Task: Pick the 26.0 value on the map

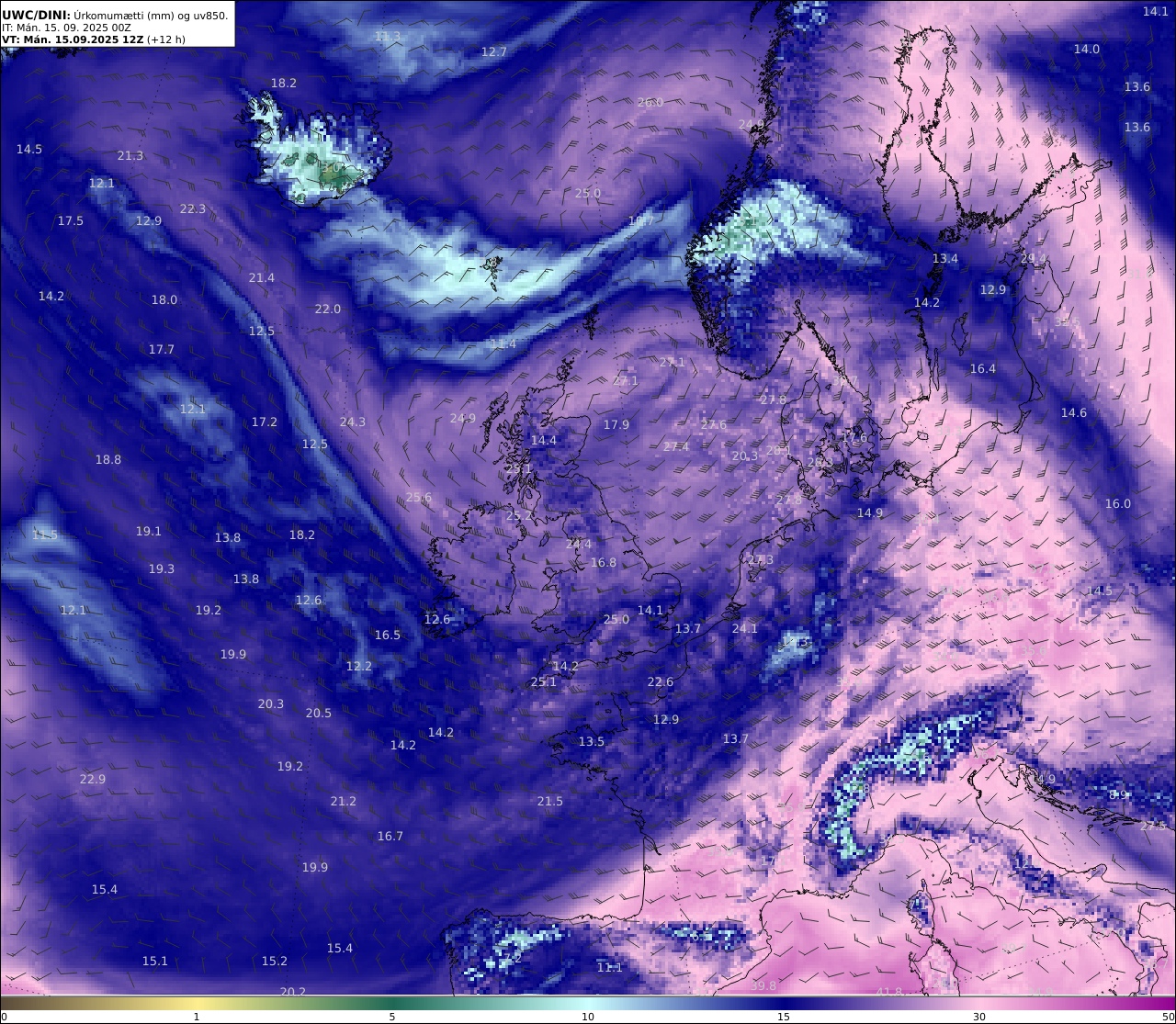Action: [650, 103]
